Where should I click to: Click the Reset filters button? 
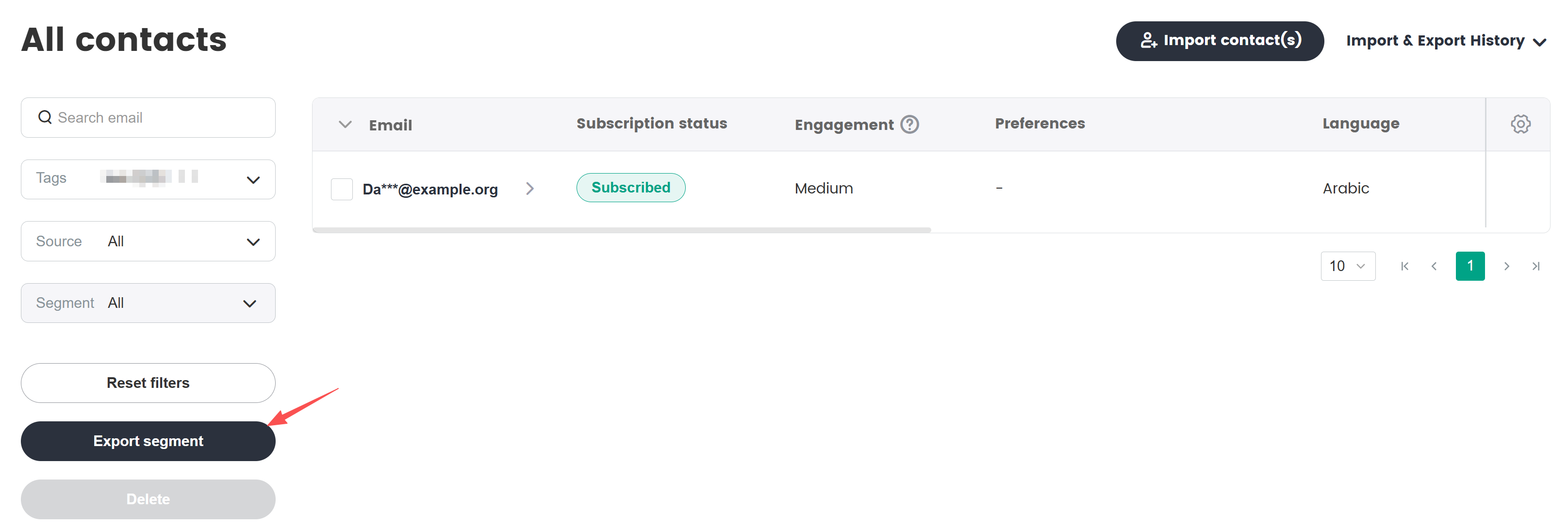(x=148, y=383)
